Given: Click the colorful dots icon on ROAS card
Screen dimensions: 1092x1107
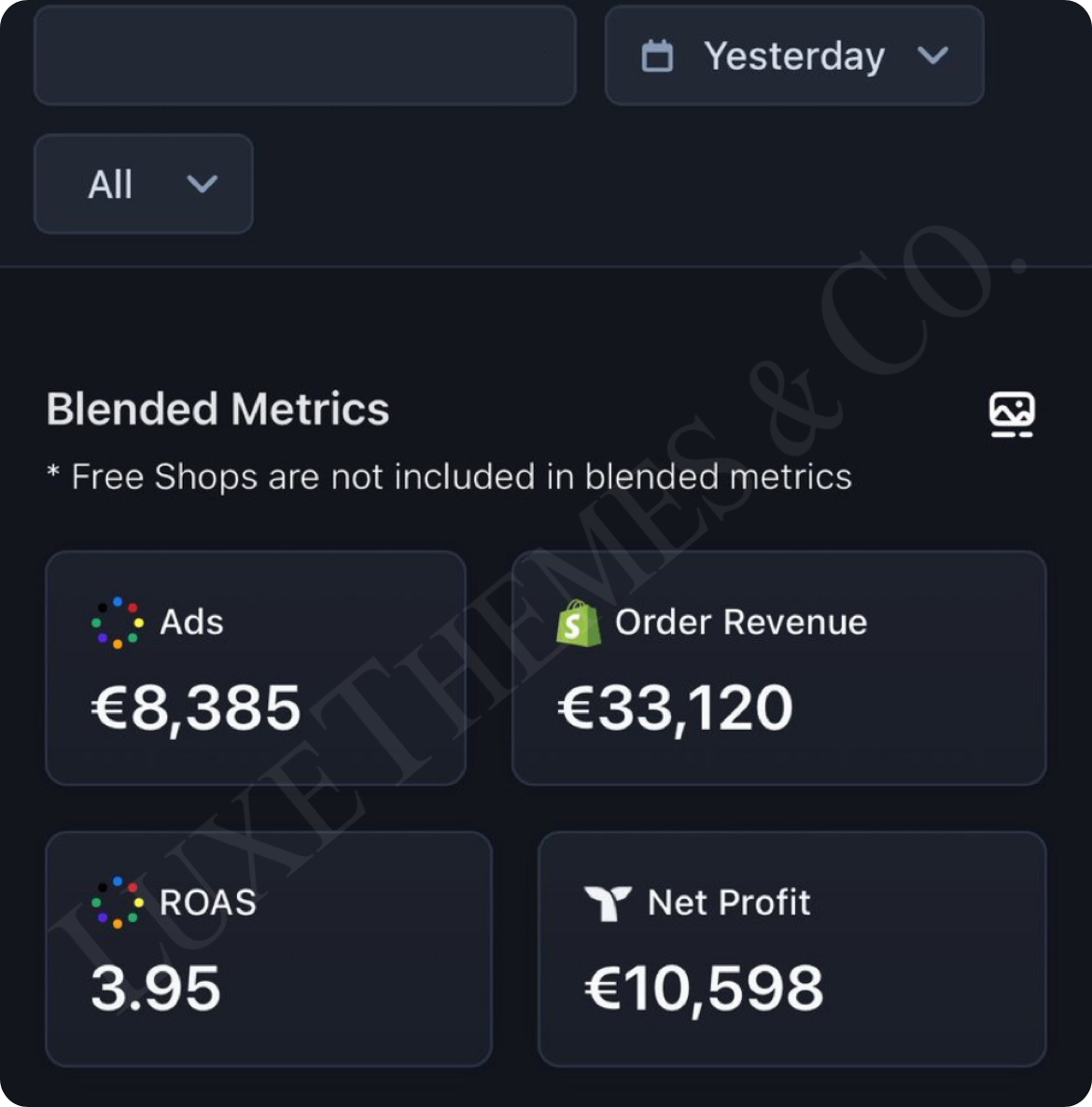Looking at the screenshot, I should pos(118,903).
